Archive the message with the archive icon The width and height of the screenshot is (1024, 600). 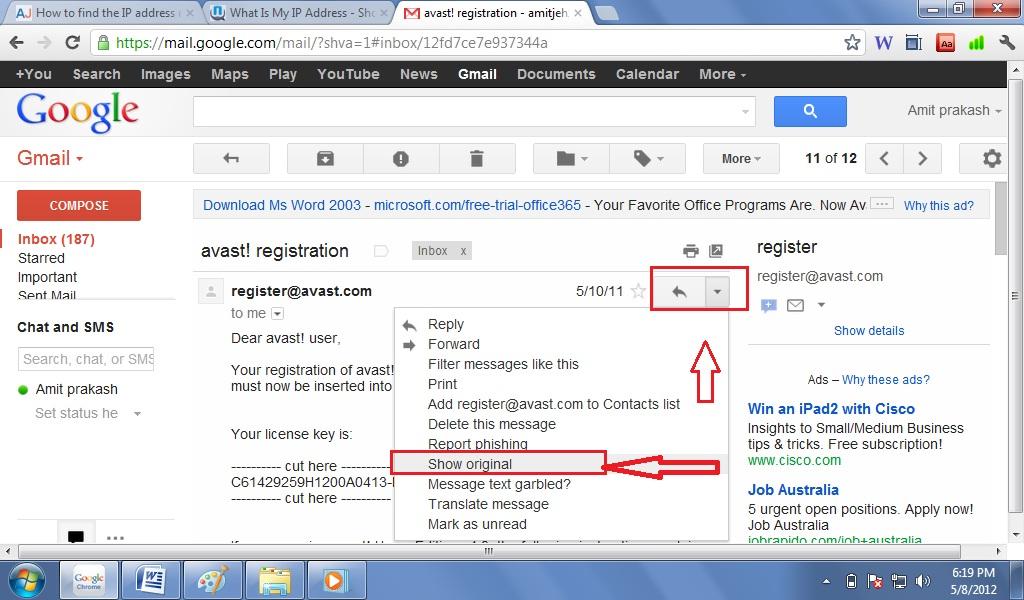click(x=325, y=158)
